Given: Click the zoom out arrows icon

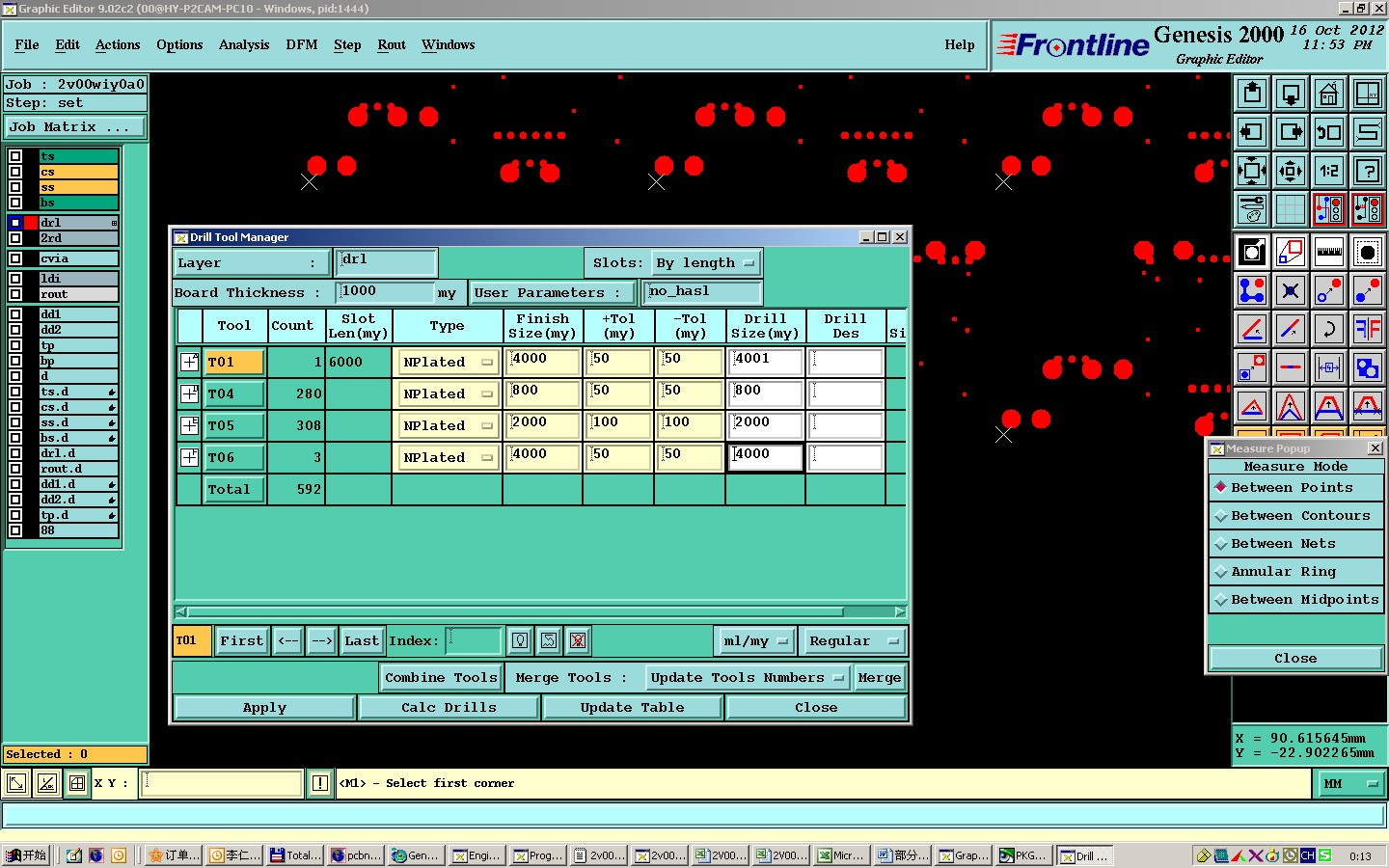Looking at the screenshot, I should (1291, 171).
